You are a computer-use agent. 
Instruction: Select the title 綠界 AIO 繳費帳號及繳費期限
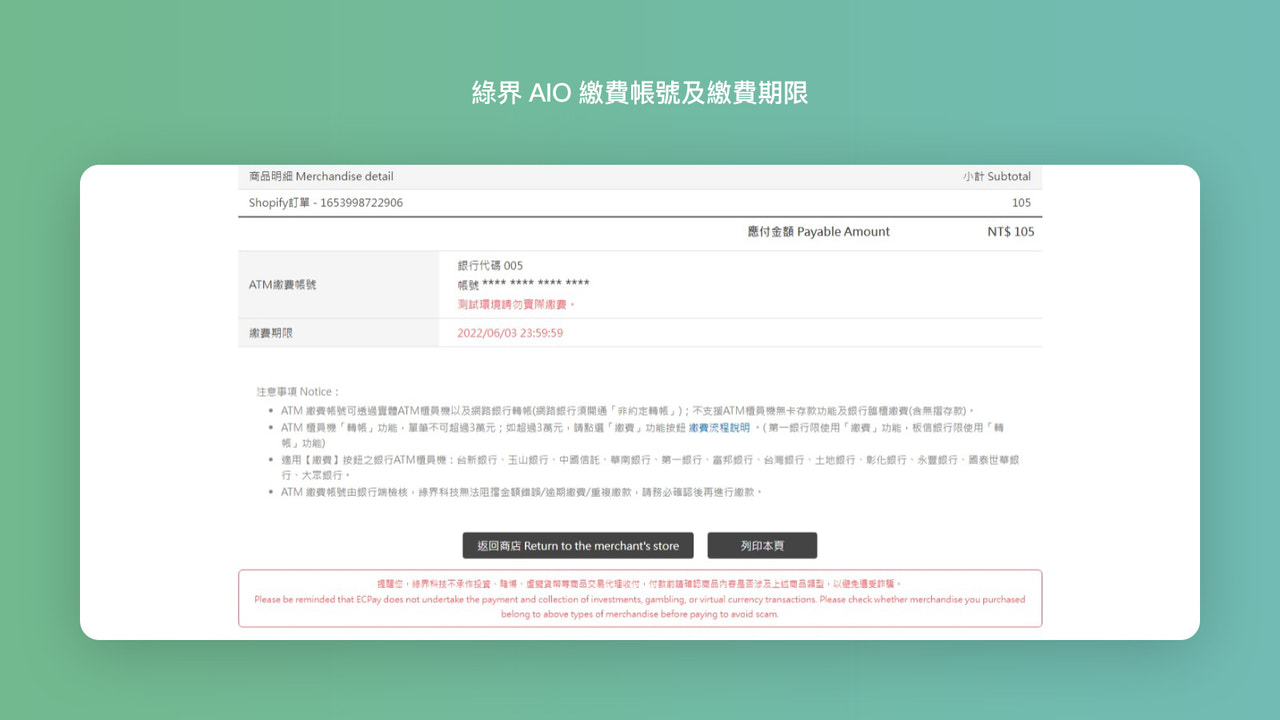pyautogui.click(x=640, y=93)
